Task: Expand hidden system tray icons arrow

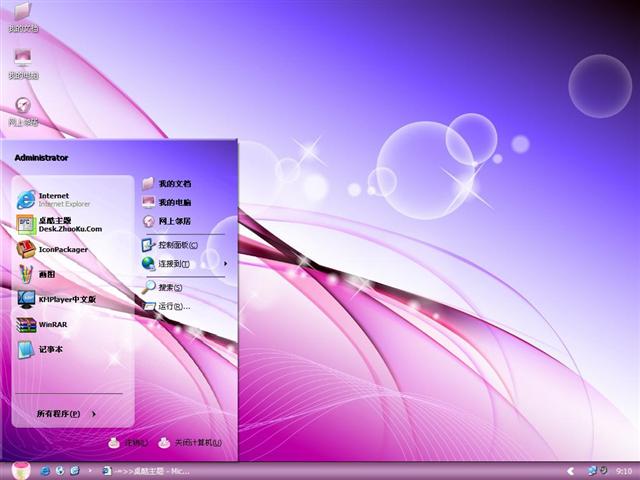Action: 570,470
